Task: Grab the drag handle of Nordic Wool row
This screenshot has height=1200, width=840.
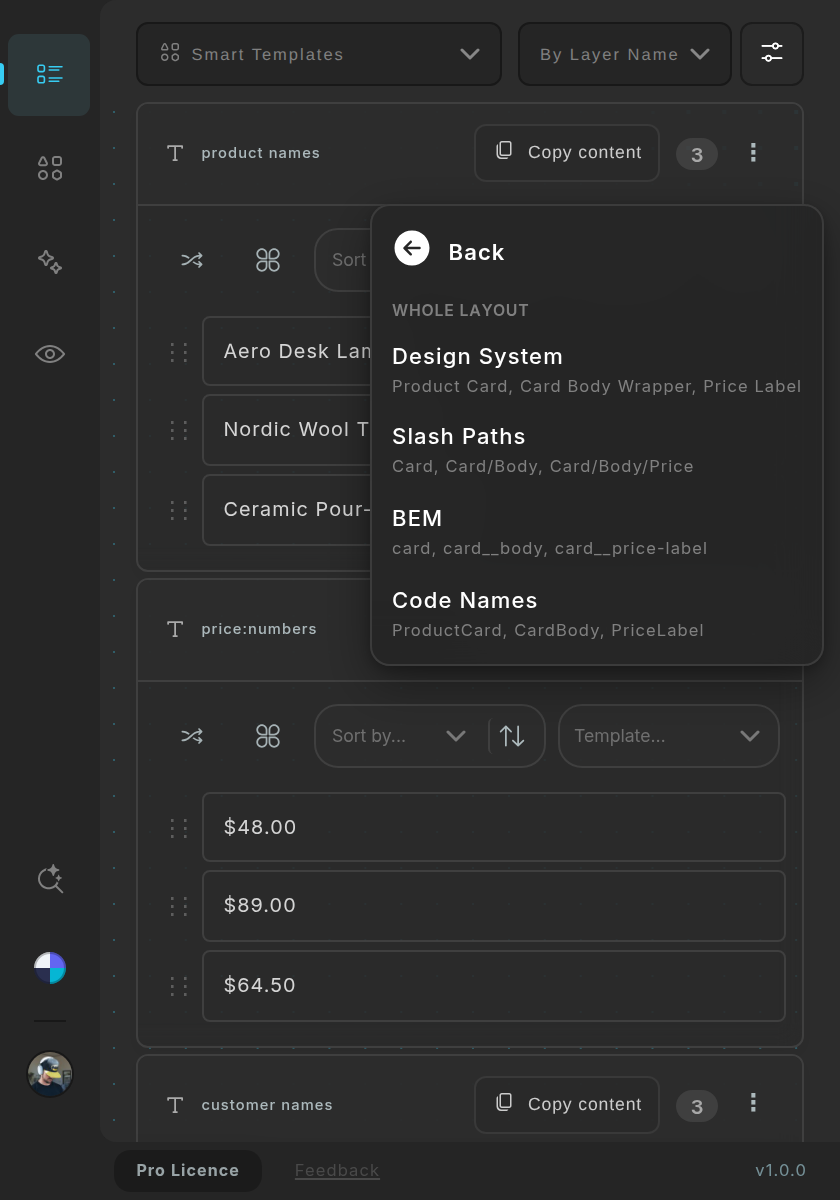Action: pyautogui.click(x=179, y=430)
